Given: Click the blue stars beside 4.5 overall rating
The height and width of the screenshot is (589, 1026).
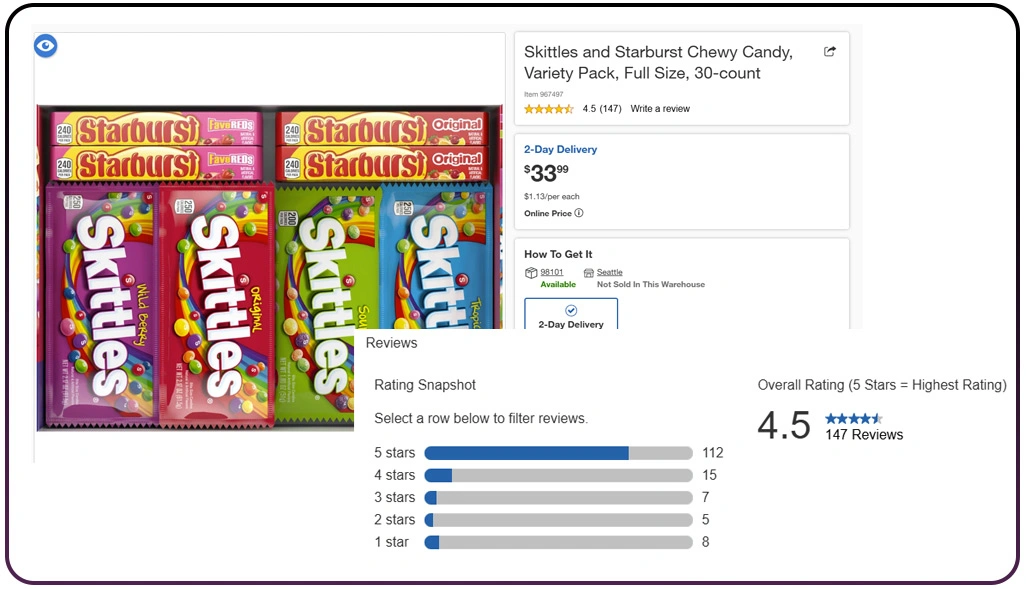Looking at the screenshot, I should (853, 418).
